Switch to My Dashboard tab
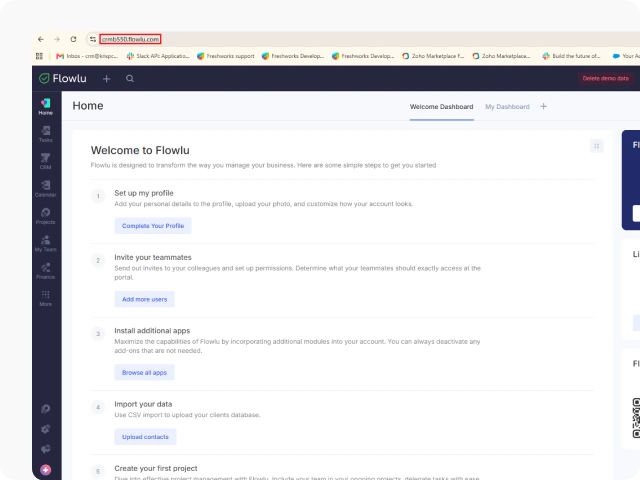 [507, 107]
